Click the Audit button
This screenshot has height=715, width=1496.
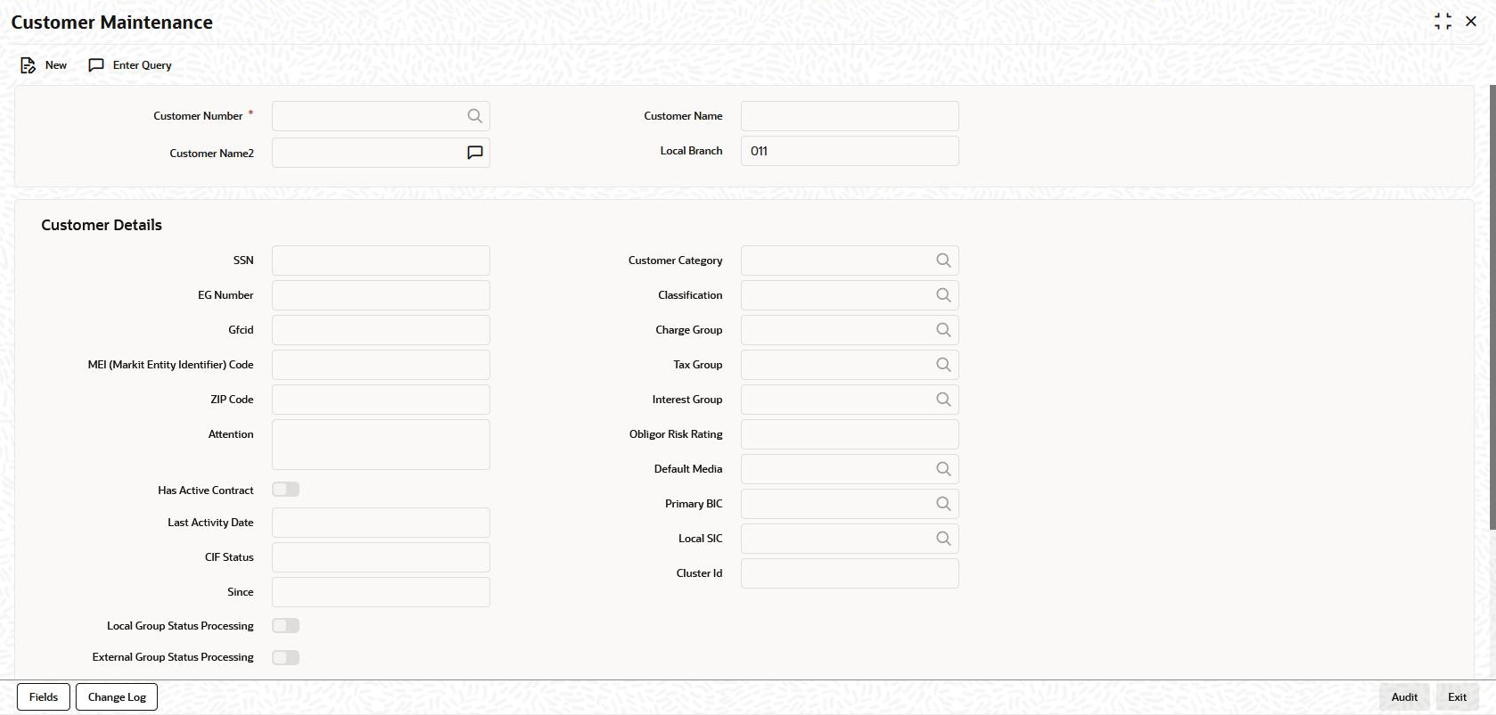[1404, 697]
